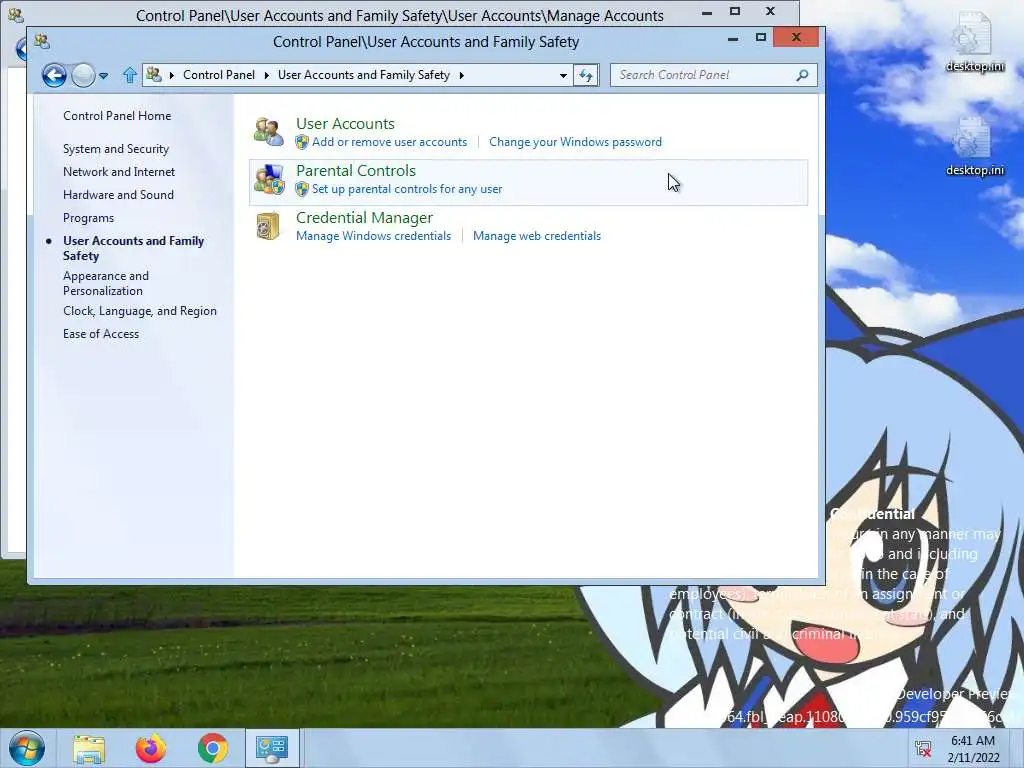The width and height of the screenshot is (1024, 768).
Task: Bring Manage Accounts window forward via its title
Action: [x=400, y=16]
